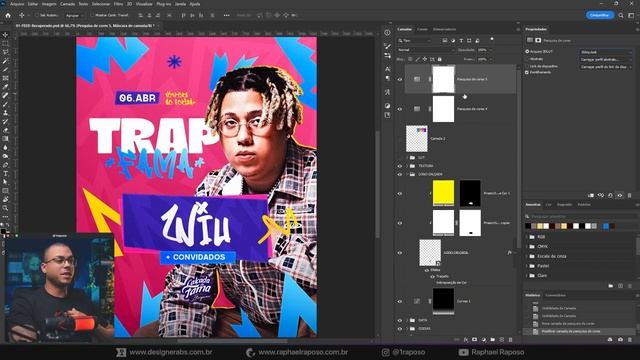Screen dimensions: 640x360
Task: Hide the yellow fill layer
Action: 400,193
